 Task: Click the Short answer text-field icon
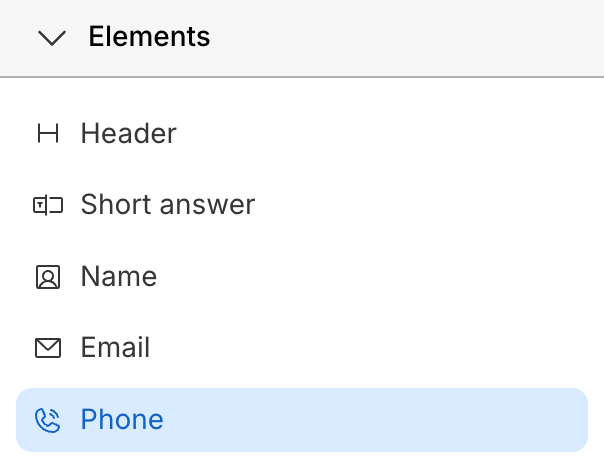[47, 206]
